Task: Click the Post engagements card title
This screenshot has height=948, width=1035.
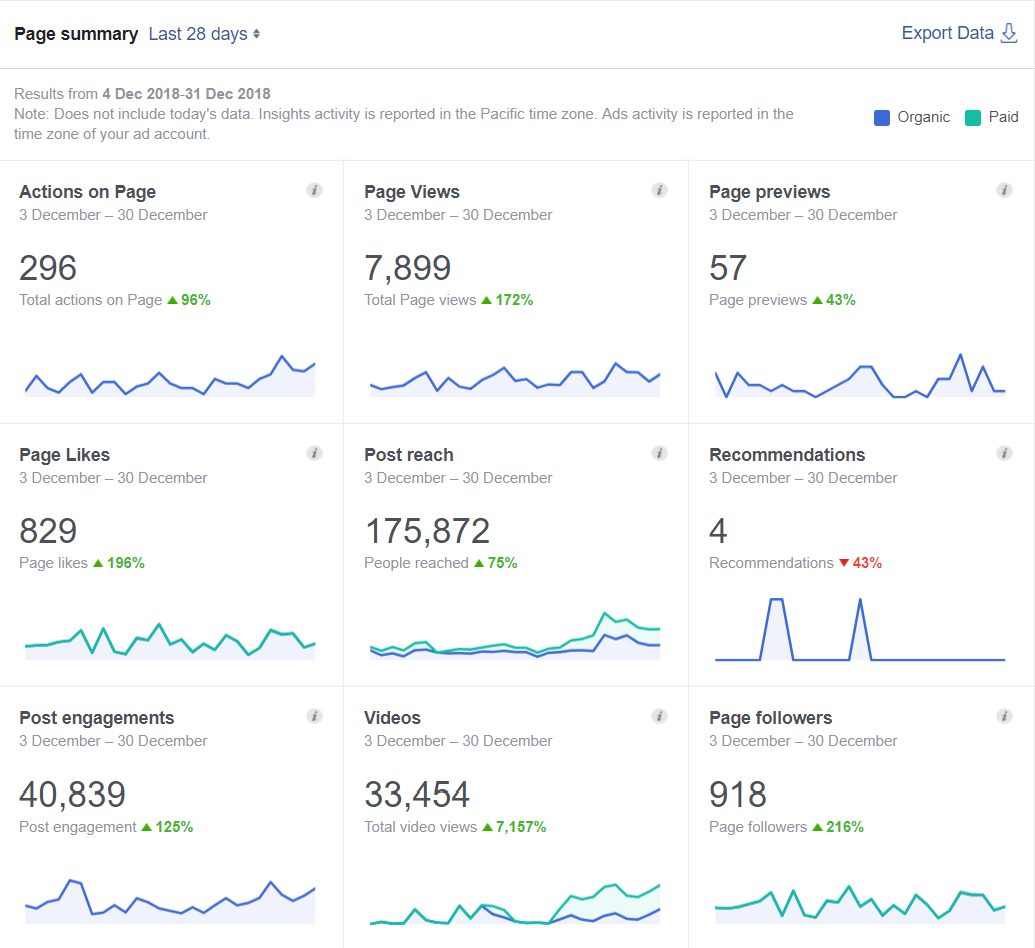Action: [x=97, y=718]
